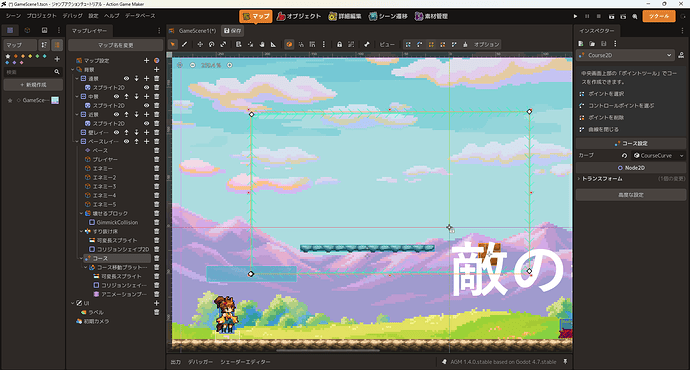
Task: Toggle visibility of スプライト2D under 近景
Action: coord(147,124)
